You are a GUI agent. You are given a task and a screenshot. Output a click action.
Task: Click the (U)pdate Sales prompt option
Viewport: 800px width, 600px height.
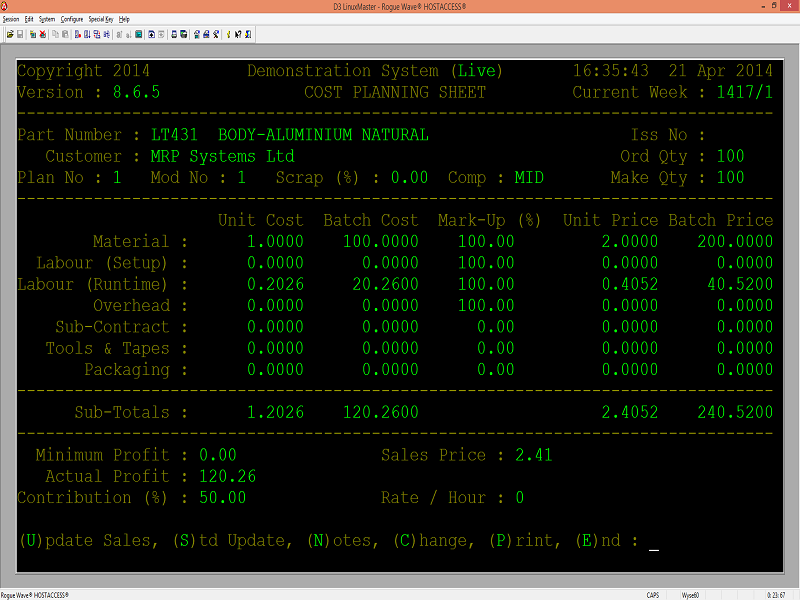click(x=88, y=541)
